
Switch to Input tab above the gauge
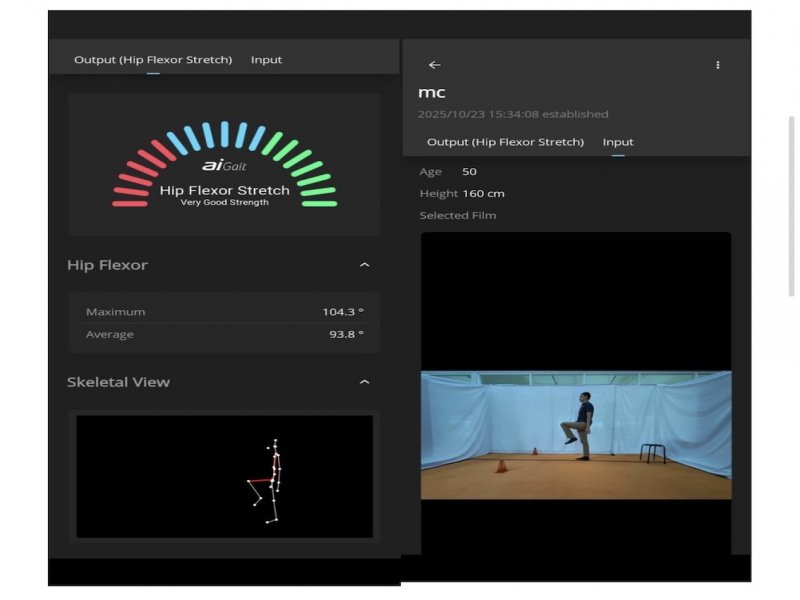point(266,60)
